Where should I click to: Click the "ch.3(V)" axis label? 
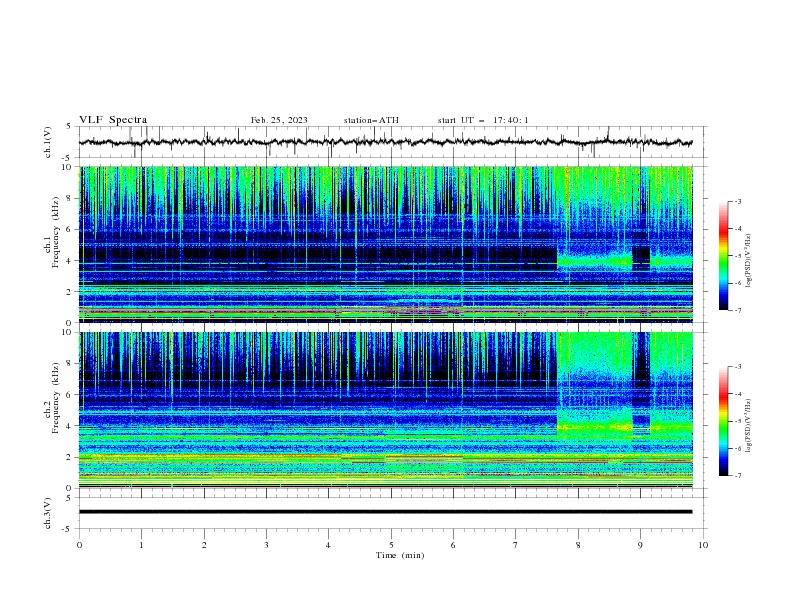(x=48, y=513)
